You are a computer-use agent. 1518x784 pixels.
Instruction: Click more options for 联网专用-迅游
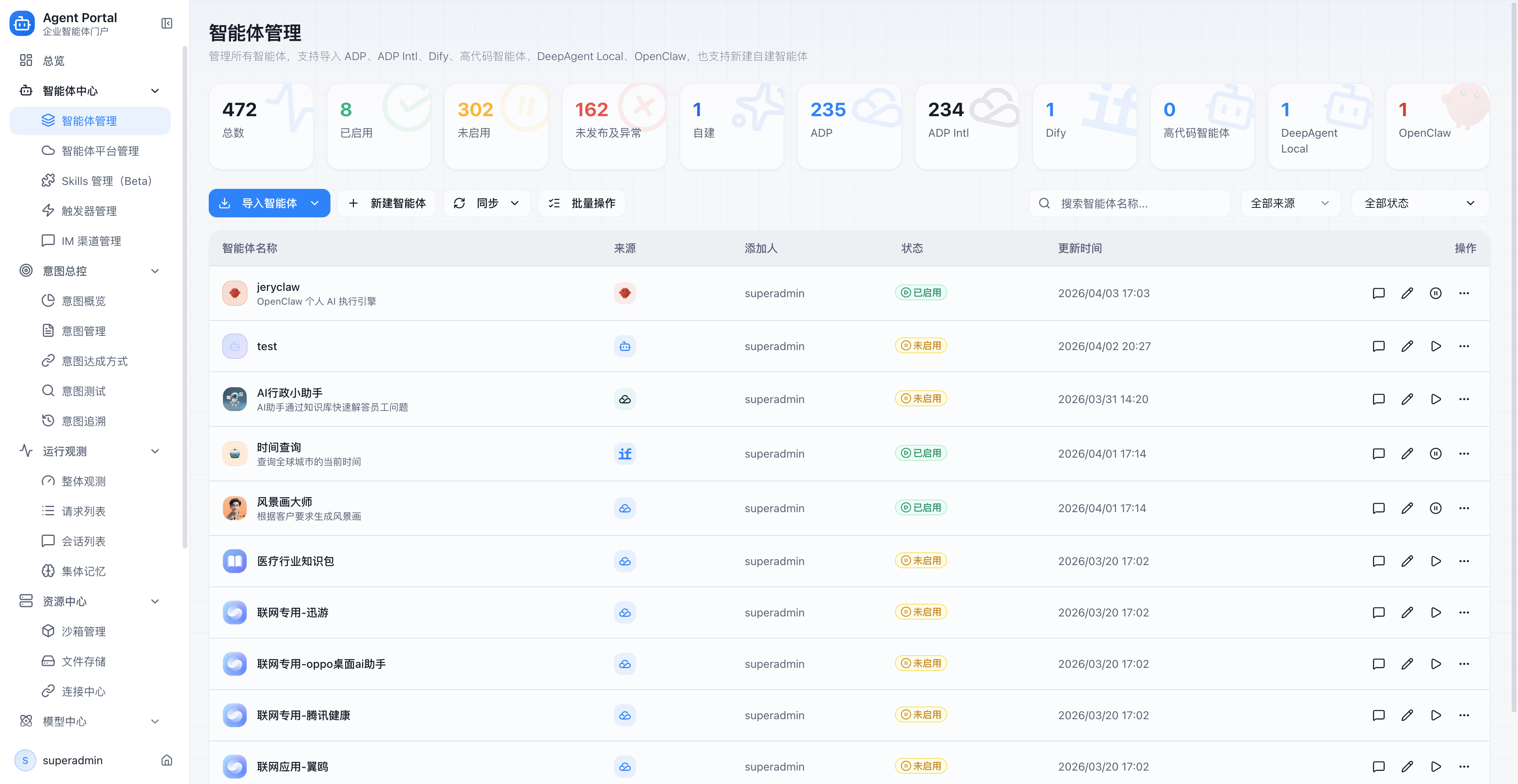click(1464, 612)
